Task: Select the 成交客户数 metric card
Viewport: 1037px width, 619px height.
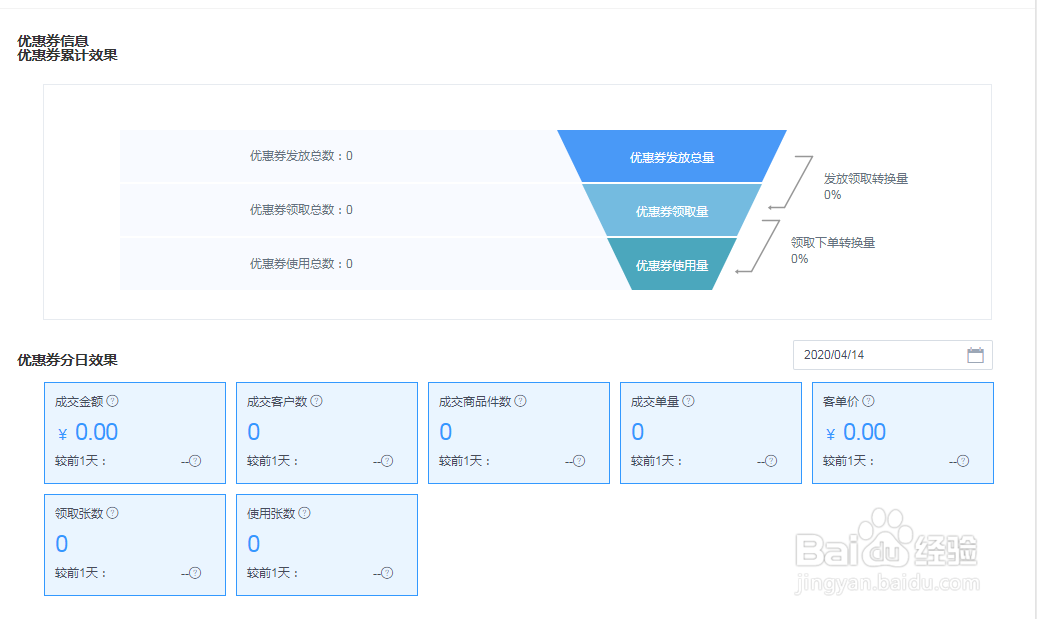Action: point(327,433)
